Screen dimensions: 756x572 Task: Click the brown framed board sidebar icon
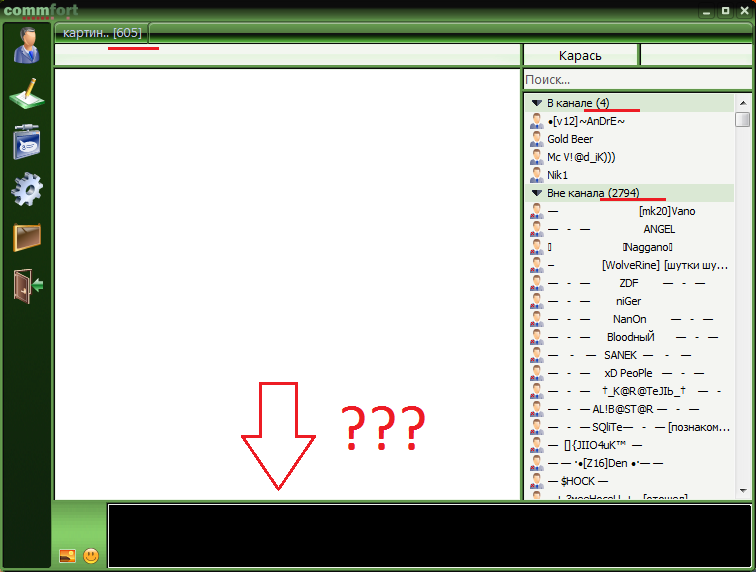coord(26,237)
